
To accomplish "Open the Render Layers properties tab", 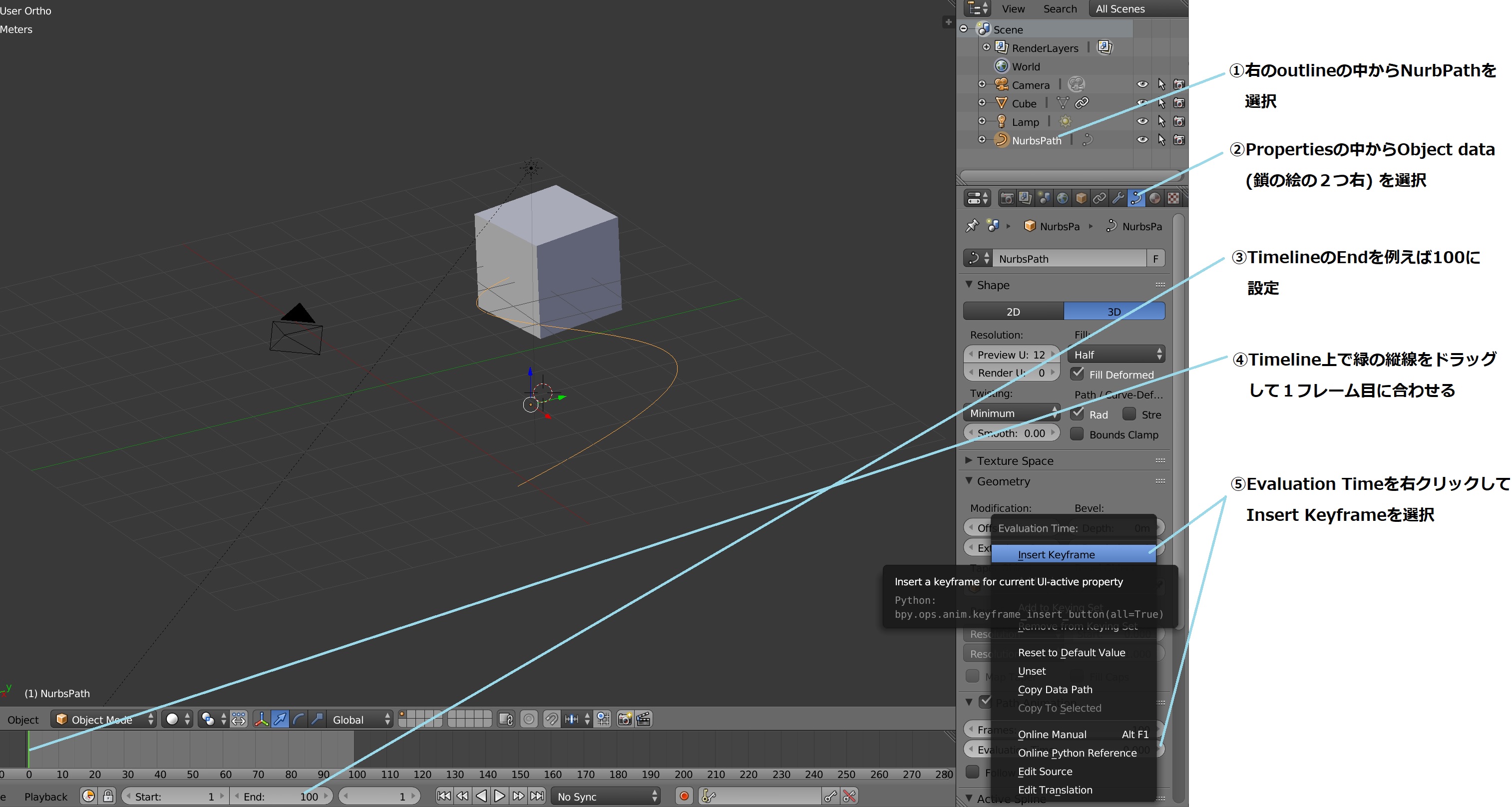I will 1025,198.
